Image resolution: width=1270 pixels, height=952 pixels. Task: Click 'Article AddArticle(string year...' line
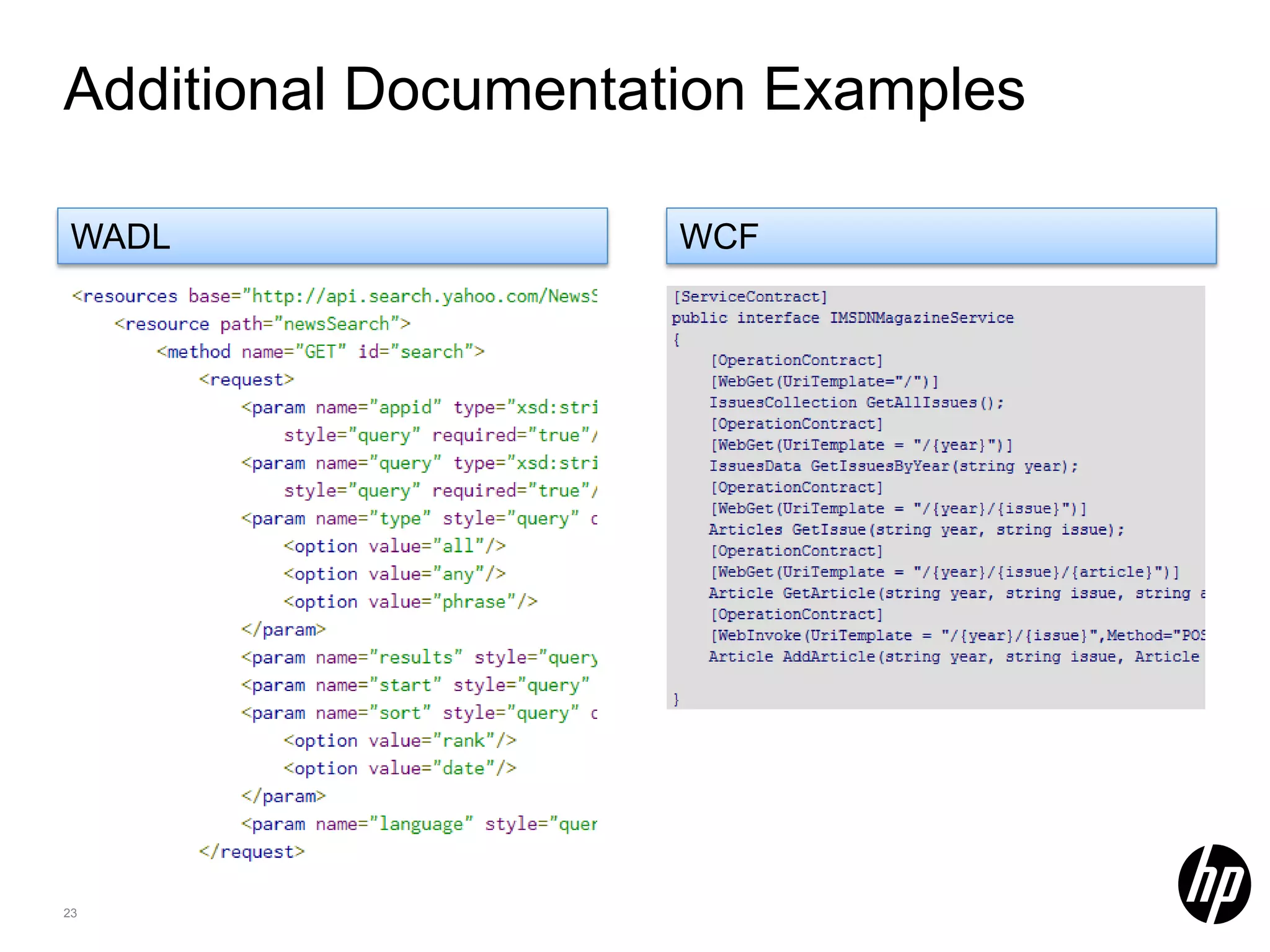pos(954,657)
